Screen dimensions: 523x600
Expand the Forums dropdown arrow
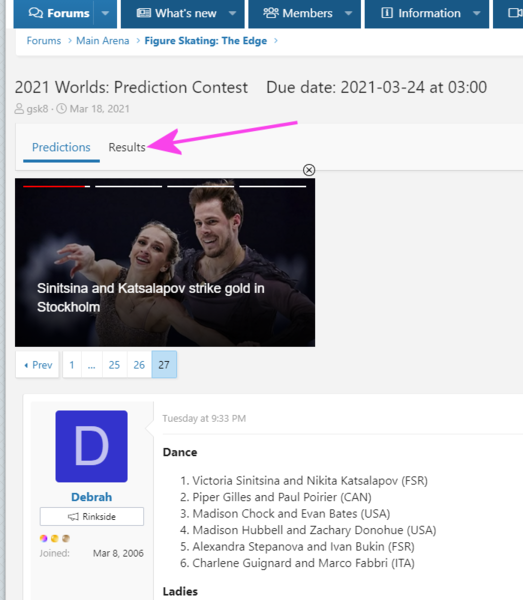(x=105, y=13)
